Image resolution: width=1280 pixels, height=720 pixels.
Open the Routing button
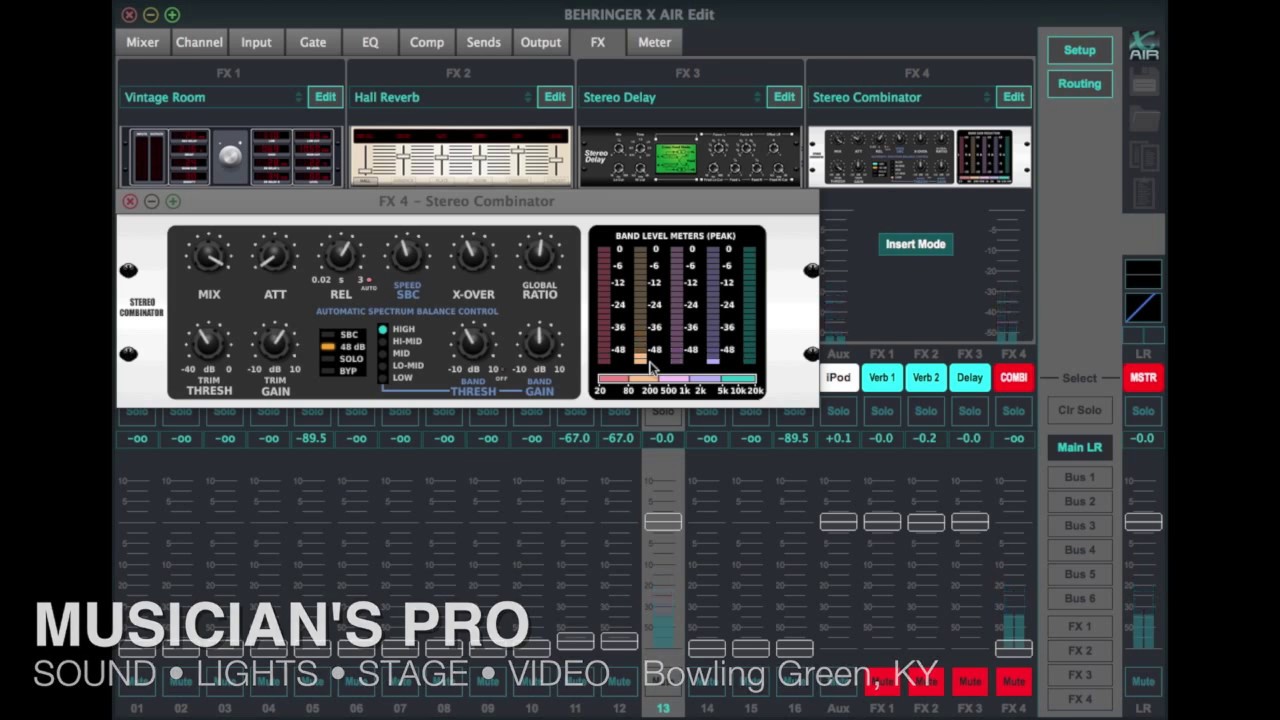tap(1079, 84)
